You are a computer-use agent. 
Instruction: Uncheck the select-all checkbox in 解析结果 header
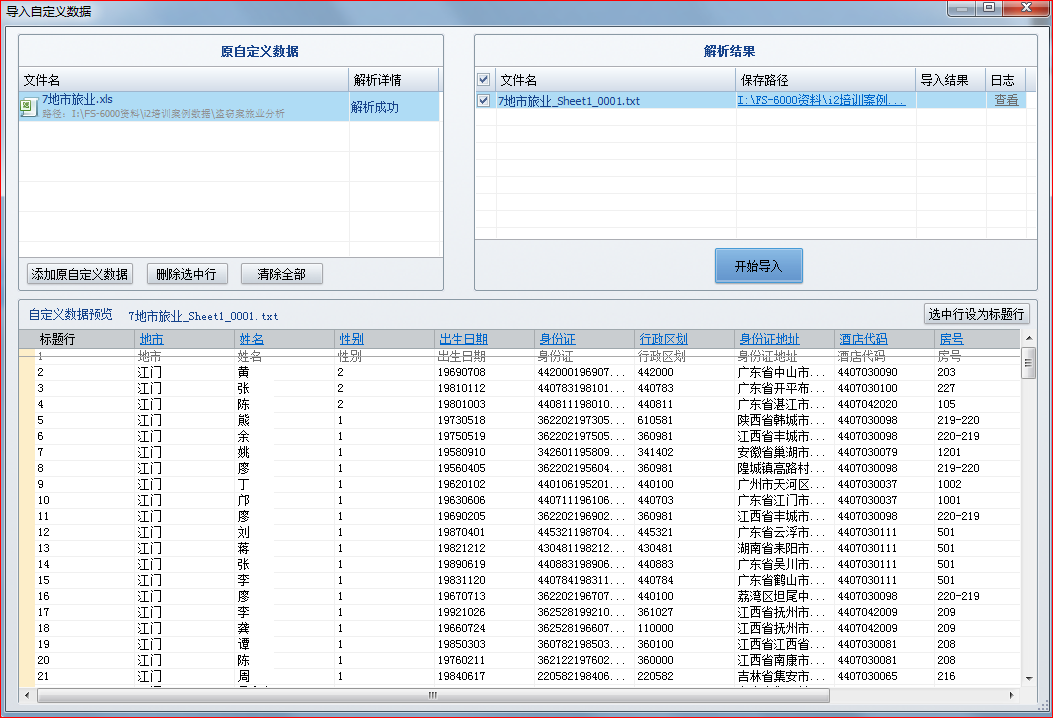pyautogui.click(x=483, y=79)
